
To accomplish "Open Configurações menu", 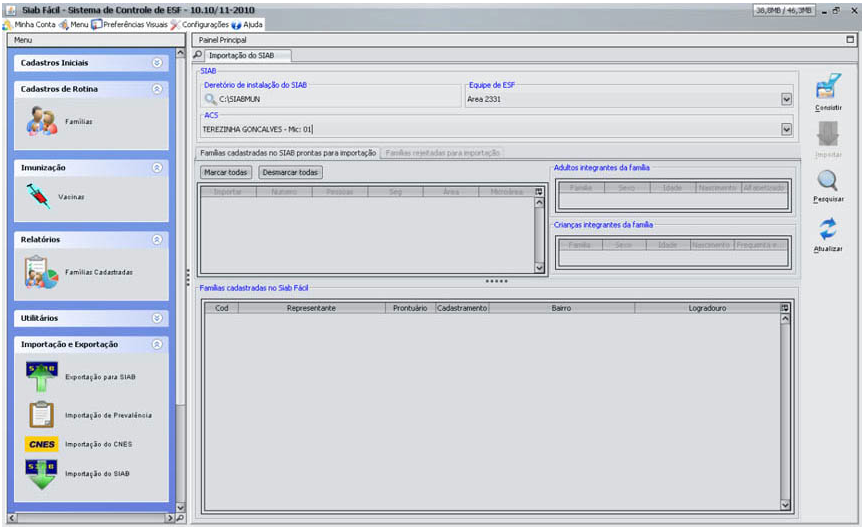I will [199, 24].
